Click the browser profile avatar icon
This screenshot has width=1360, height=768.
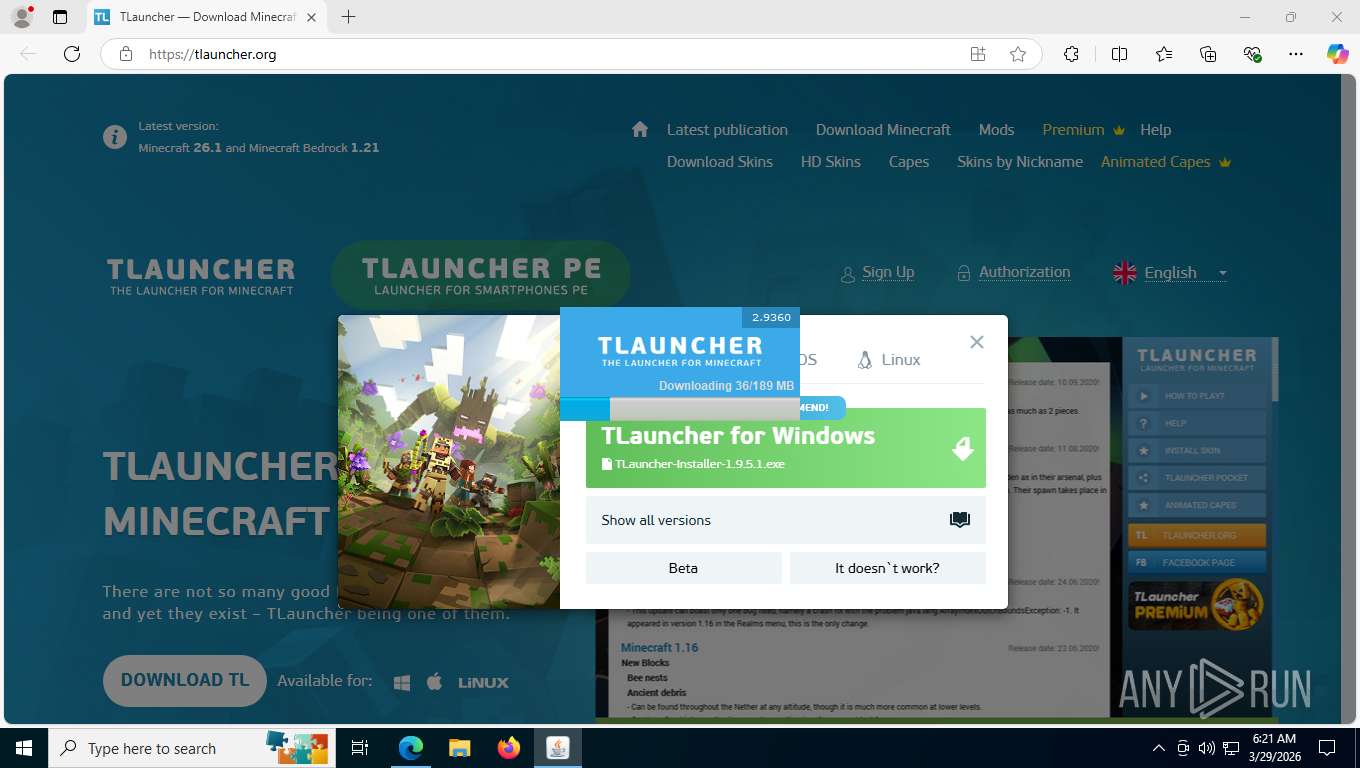[x=21, y=17]
